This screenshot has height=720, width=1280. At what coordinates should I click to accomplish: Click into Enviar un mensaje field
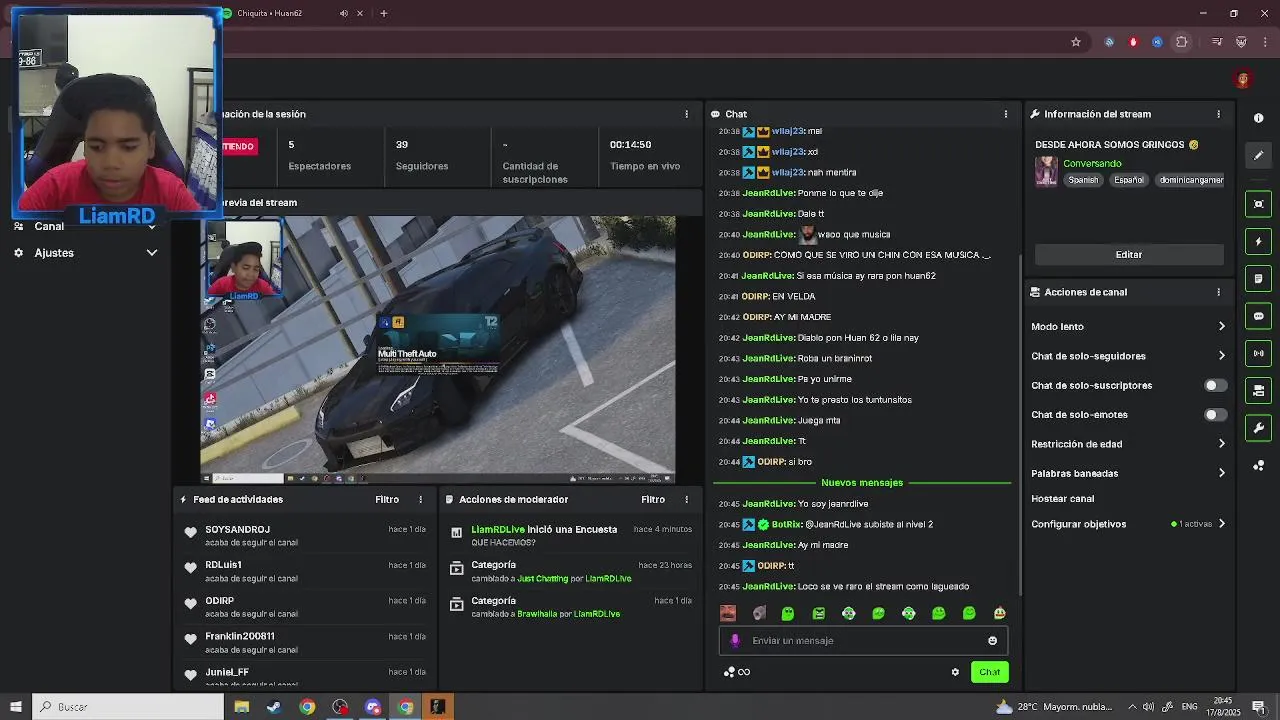point(865,641)
